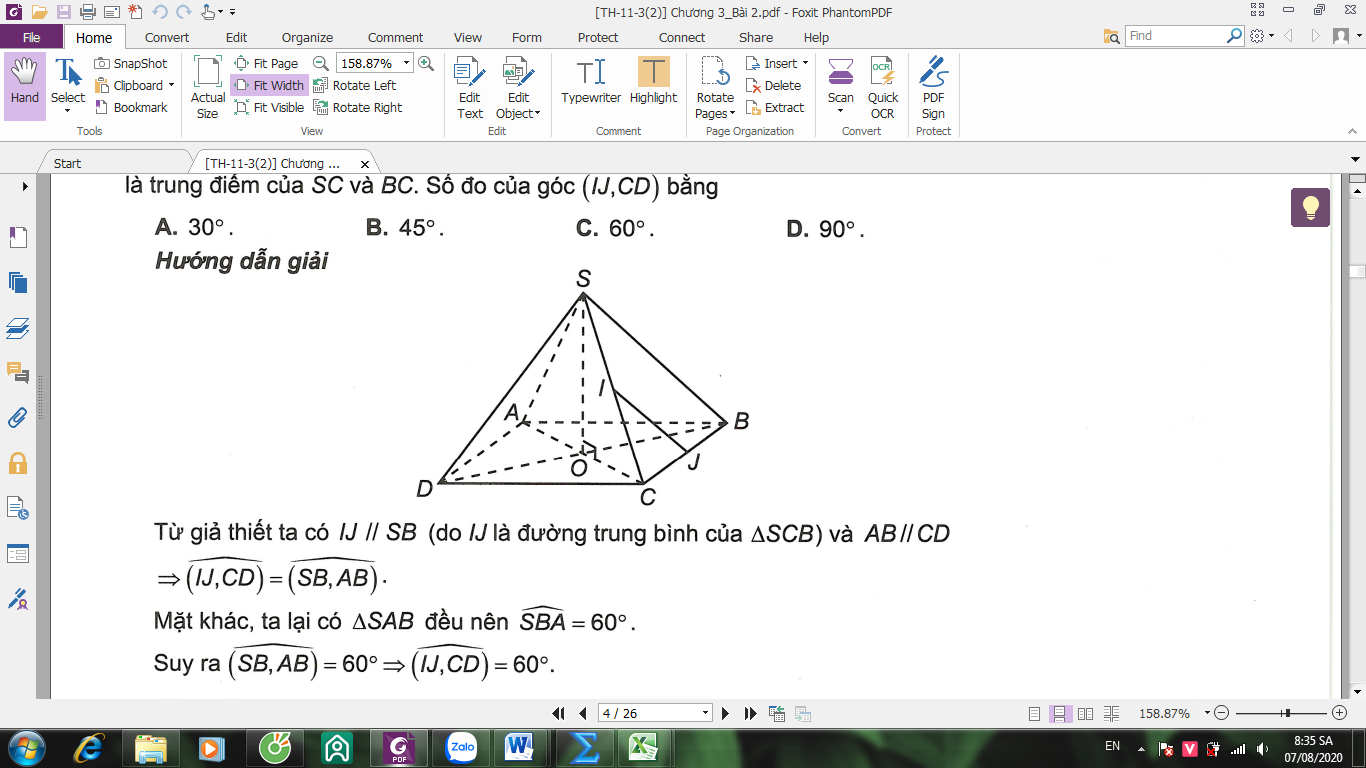
Task: Open a file from the quick access toolbar
Action: tap(39, 12)
